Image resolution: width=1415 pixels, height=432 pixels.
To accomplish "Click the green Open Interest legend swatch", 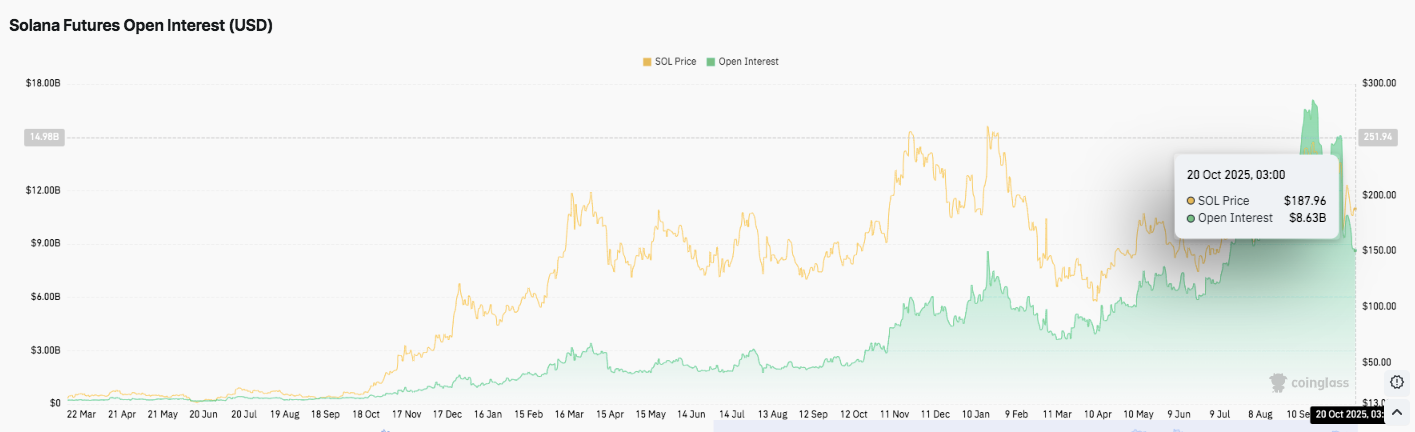I will click(711, 62).
